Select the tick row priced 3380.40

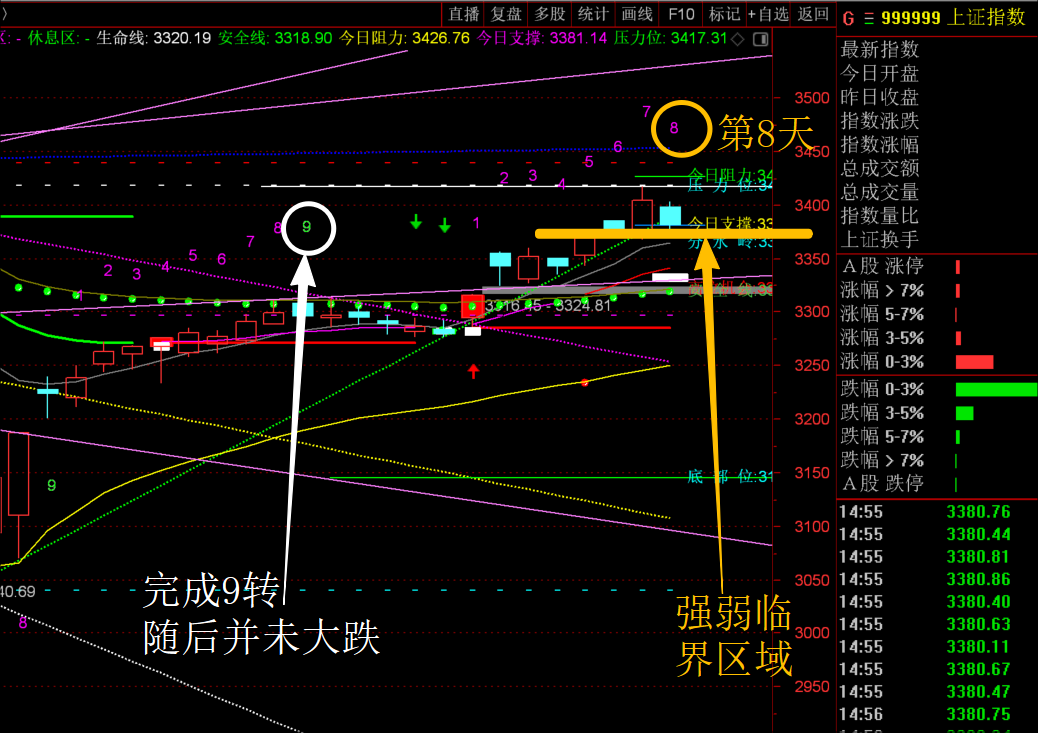pos(937,602)
